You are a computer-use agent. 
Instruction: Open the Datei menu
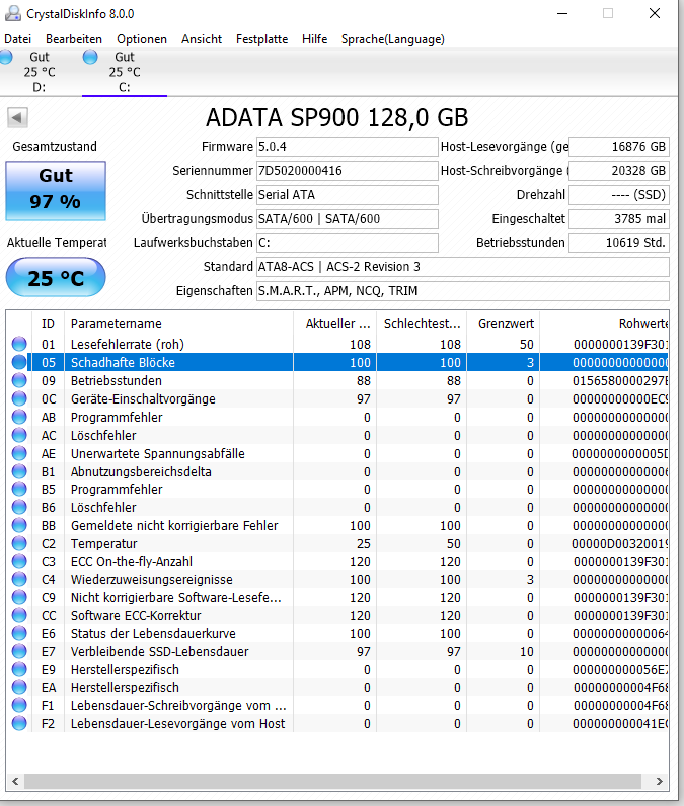[x=17, y=39]
